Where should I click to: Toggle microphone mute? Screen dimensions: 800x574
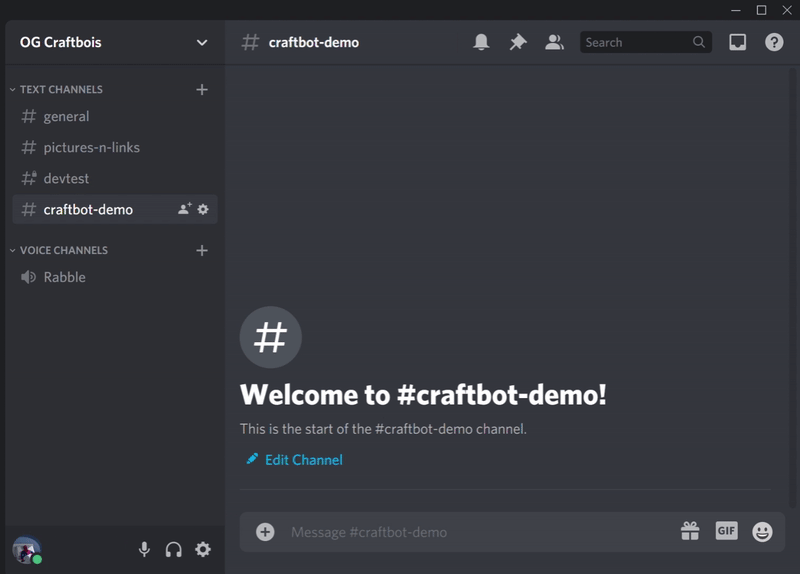click(144, 550)
